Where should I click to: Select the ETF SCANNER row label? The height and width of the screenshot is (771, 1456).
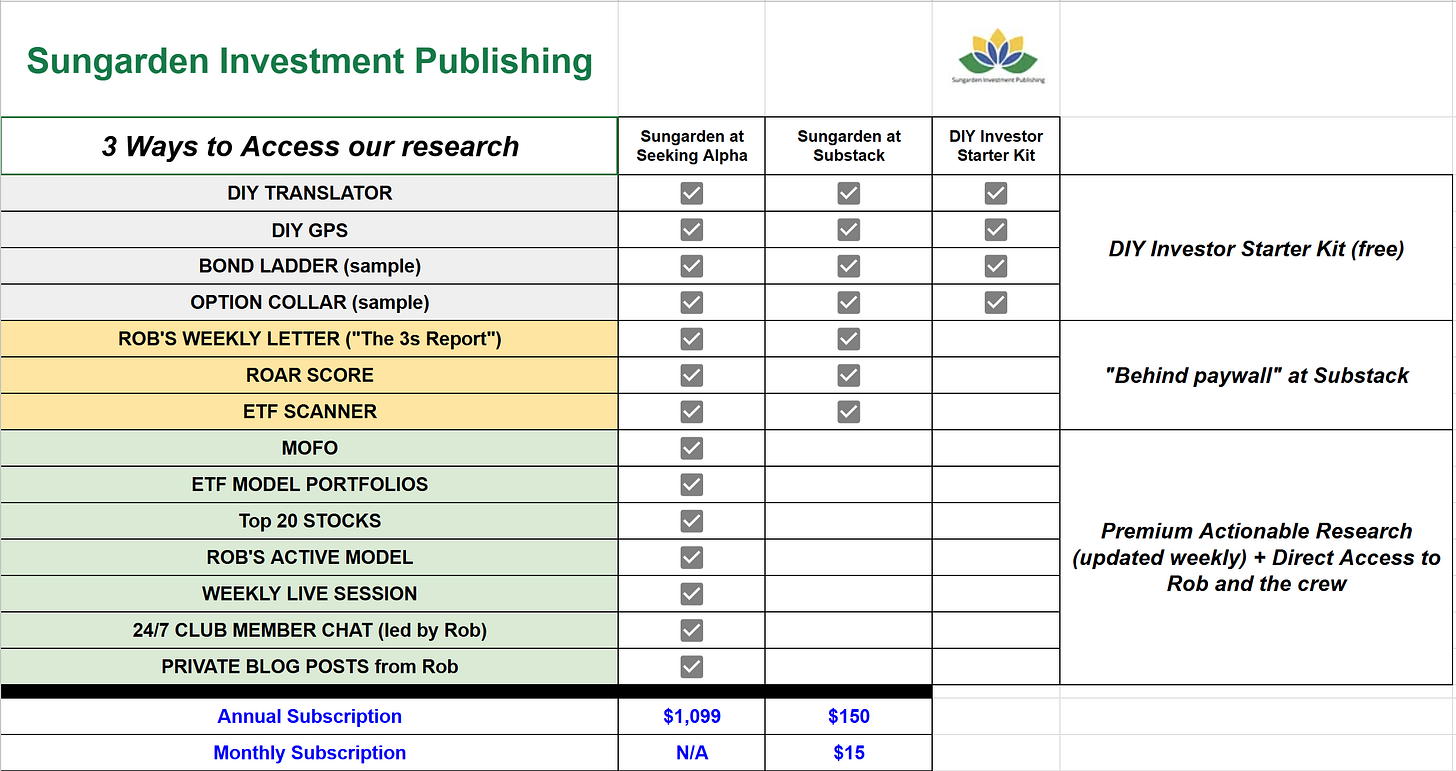point(310,411)
